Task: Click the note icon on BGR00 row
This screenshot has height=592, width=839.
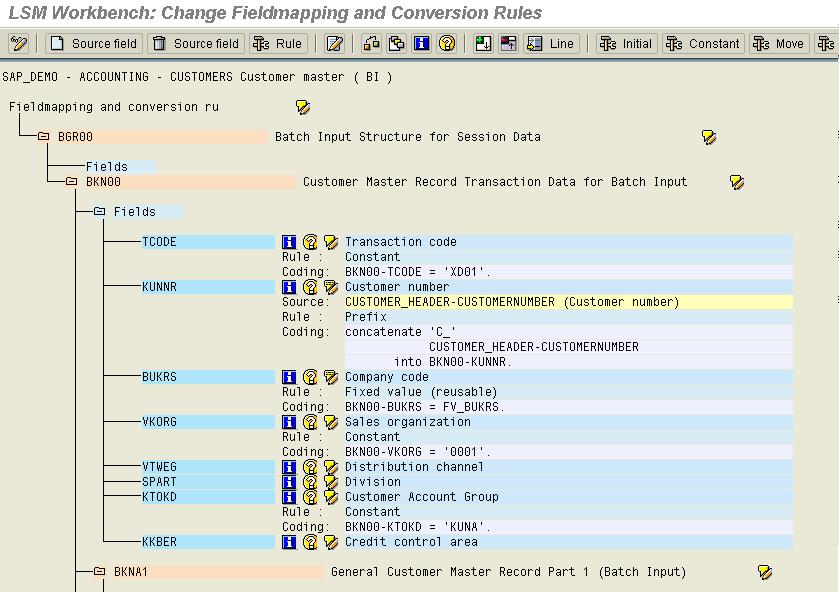Action: click(x=709, y=137)
